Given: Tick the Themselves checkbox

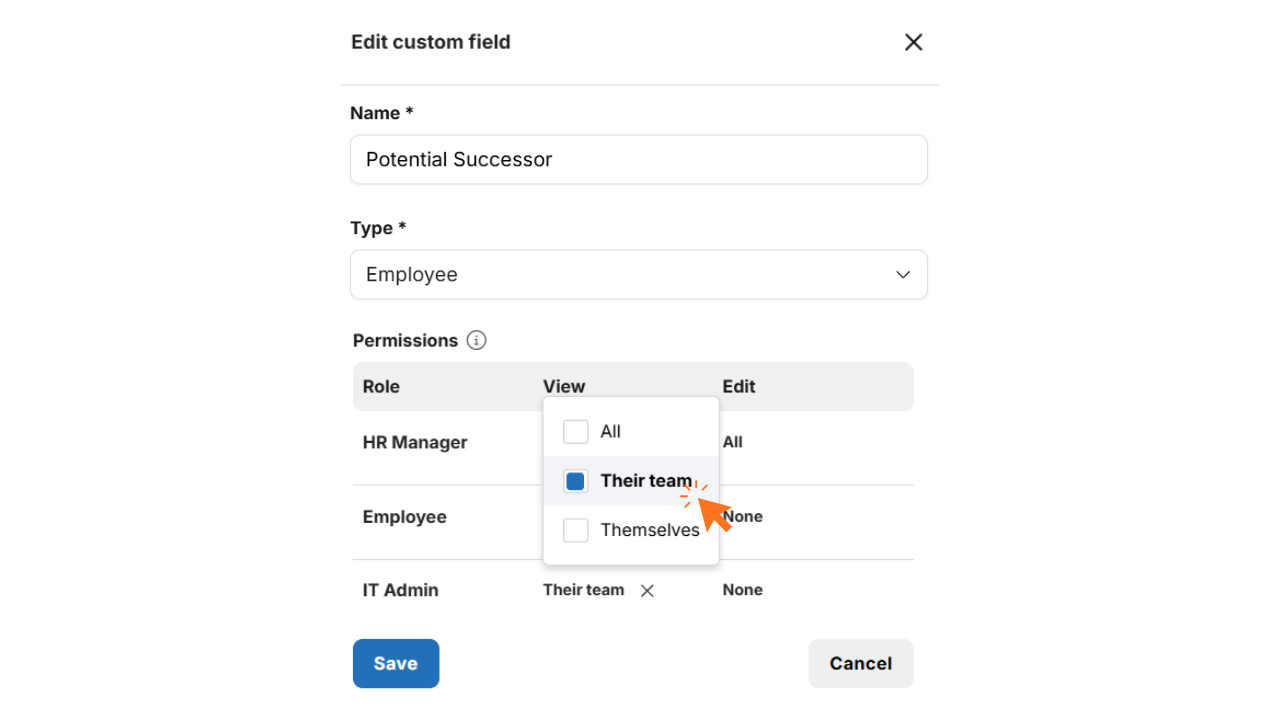Looking at the screenshot, I should [x=575, y=530].
